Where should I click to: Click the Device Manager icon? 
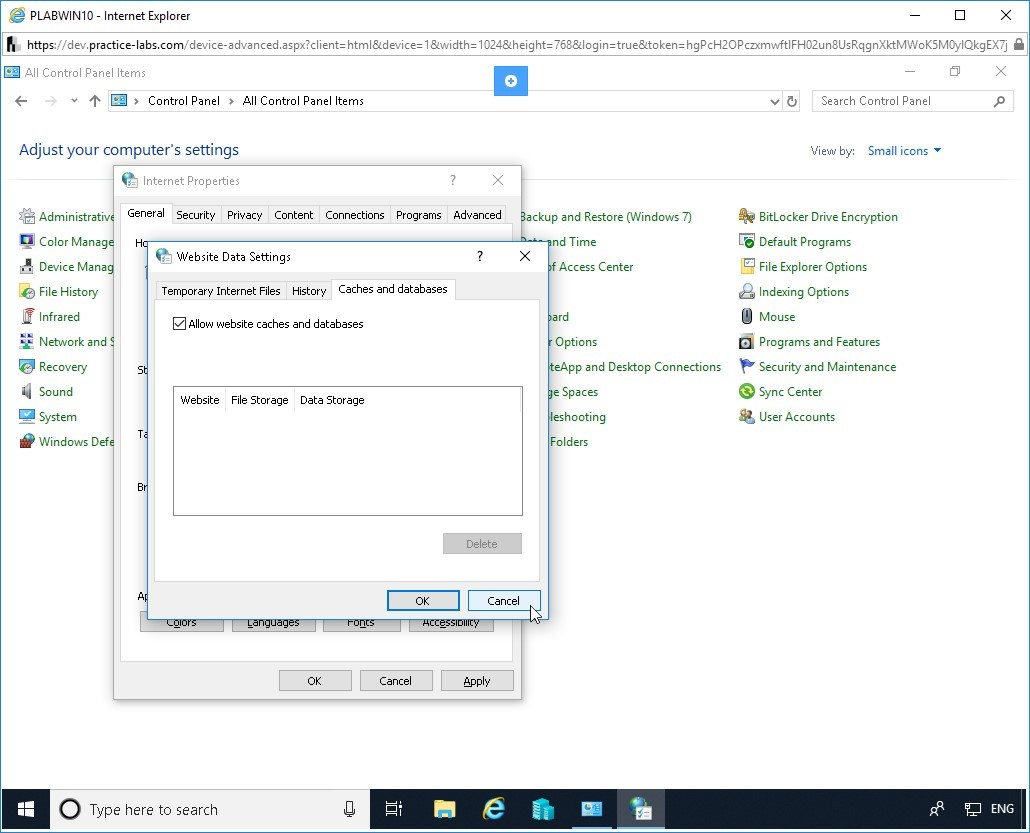click(27, 266)
